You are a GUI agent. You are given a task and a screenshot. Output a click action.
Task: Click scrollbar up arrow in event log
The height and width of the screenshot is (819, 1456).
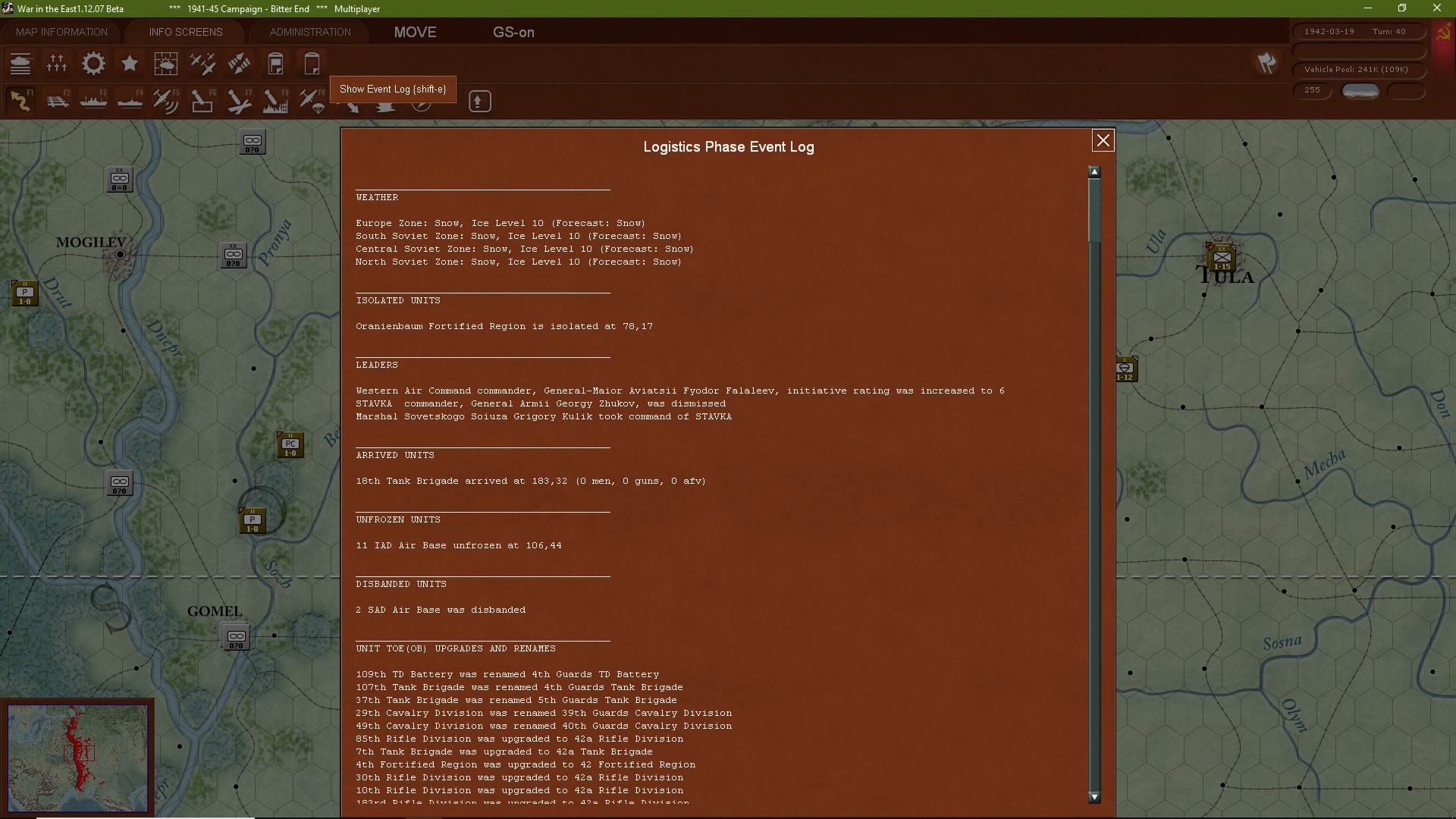click(x=1094, y=172)
